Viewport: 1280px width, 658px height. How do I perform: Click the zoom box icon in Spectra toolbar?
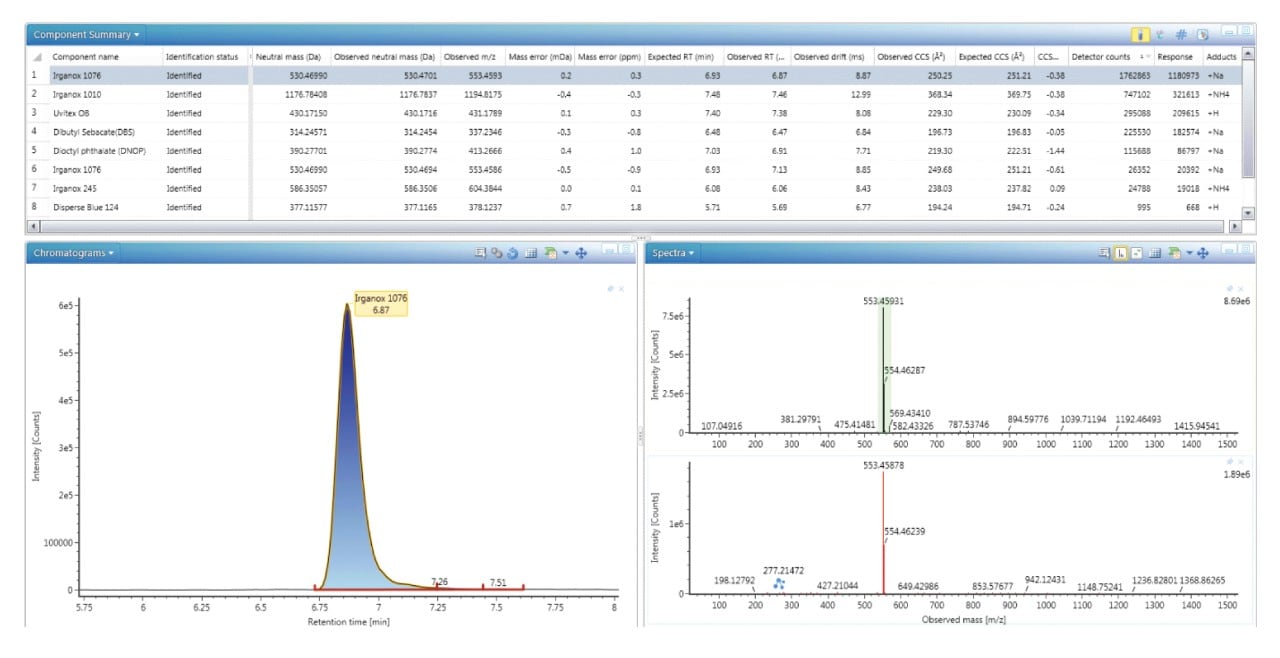click(1104, 253)
